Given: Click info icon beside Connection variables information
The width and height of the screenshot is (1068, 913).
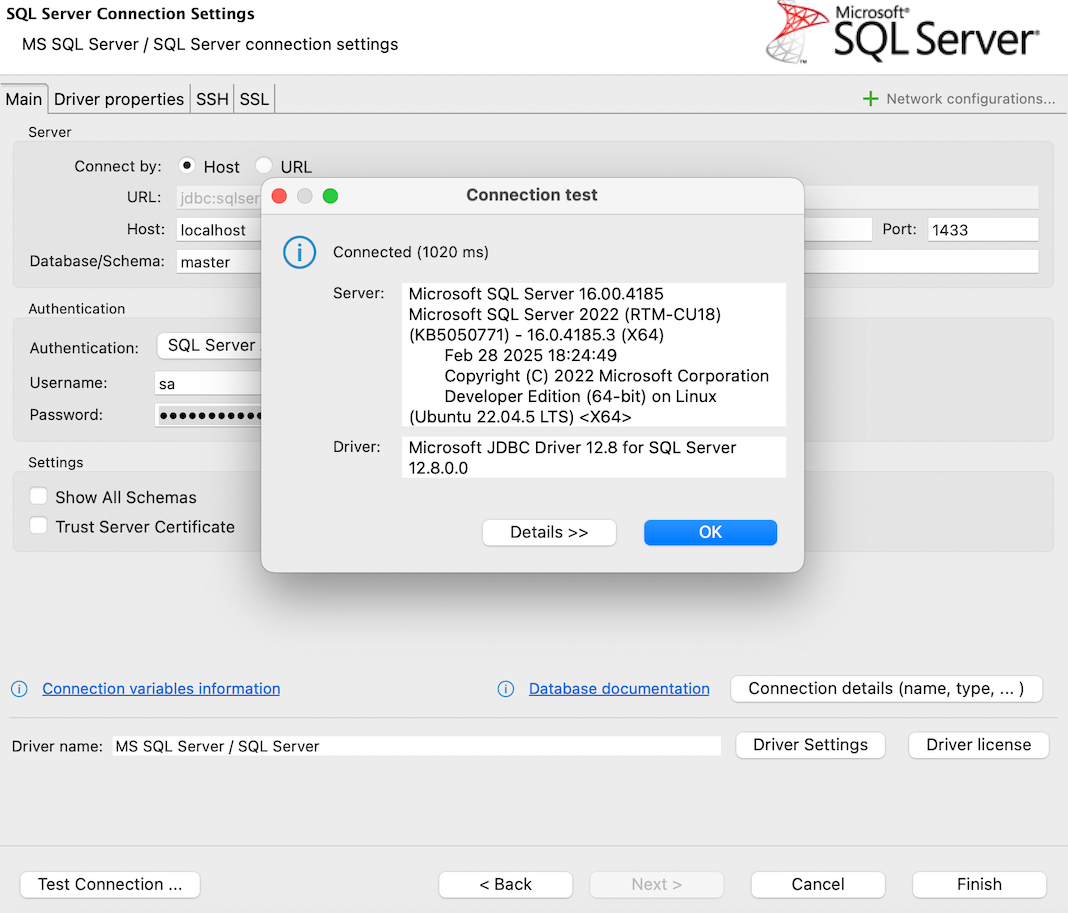Looking at the screenshot, I should tap(19, 689).
